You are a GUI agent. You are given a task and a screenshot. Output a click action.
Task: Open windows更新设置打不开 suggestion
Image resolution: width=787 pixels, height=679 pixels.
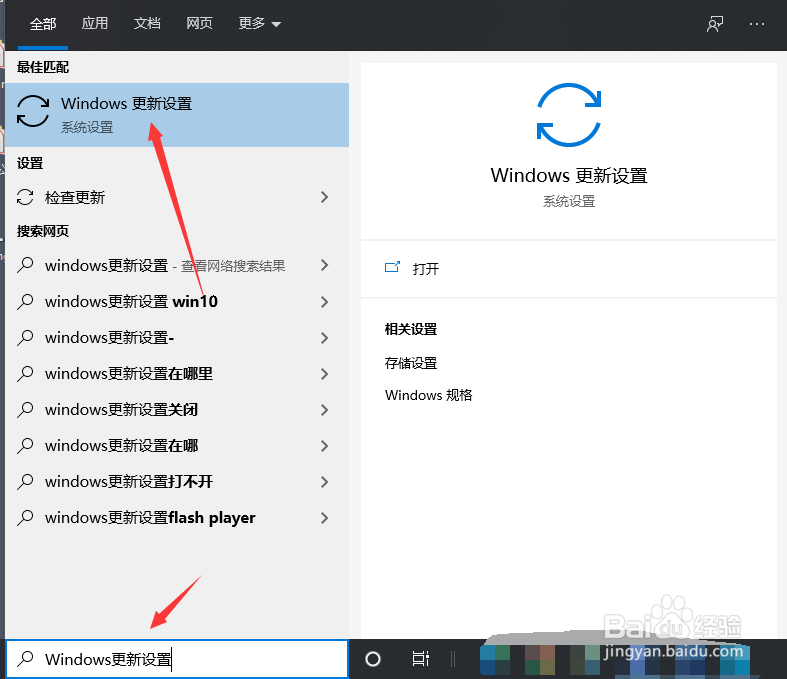click(x=177, y=482)
